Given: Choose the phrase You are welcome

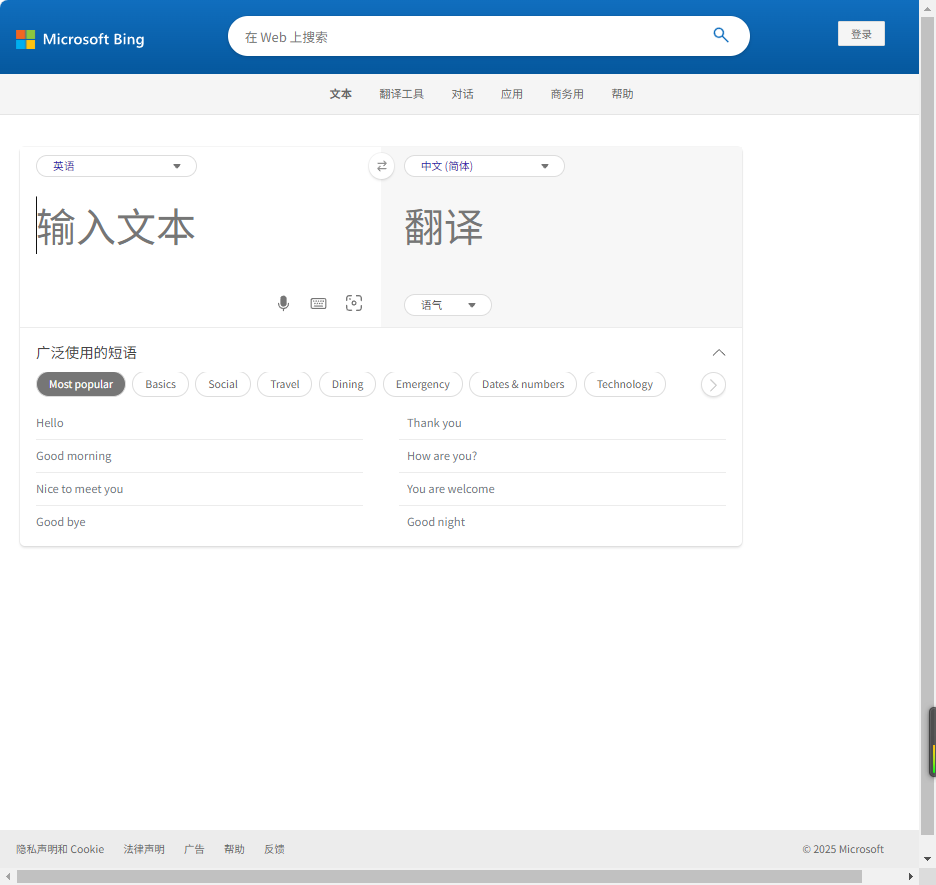Looking at the screenshot, I should tap(562, 489).
